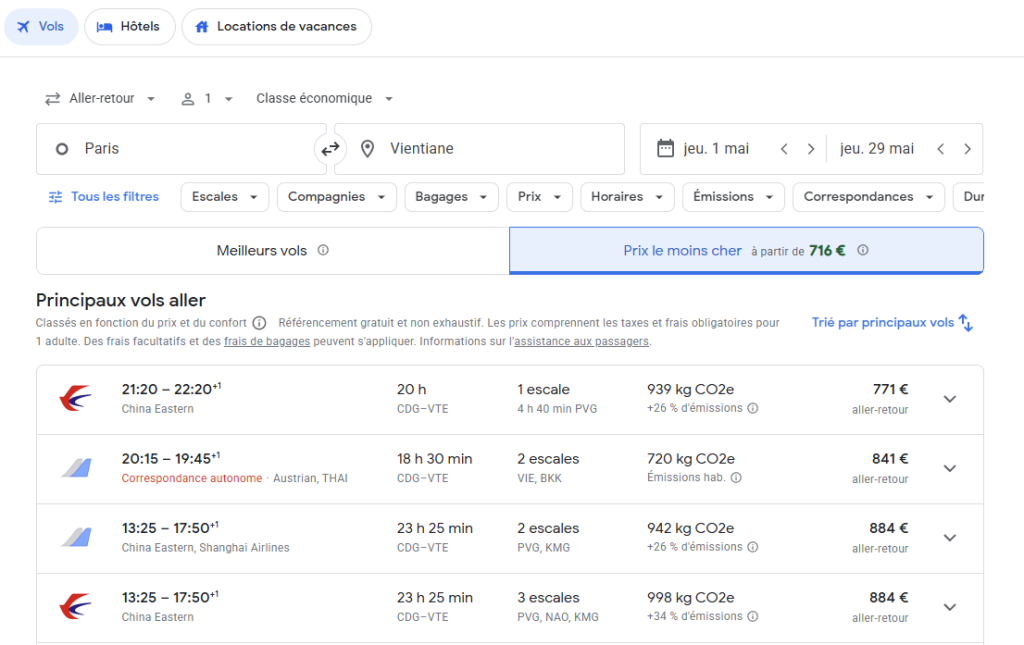Click the China Eastern airline logo
Image resolution: width=1024 pixels, height=645 pixels.
coord(73,398)
